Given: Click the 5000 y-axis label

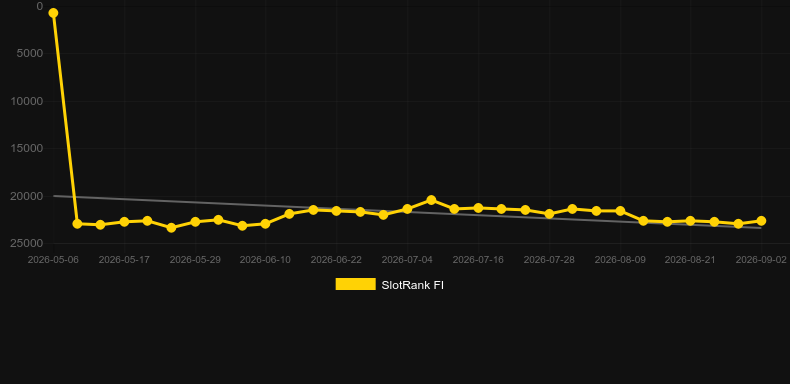Looking at the screenshot, I should coord(30,53).
